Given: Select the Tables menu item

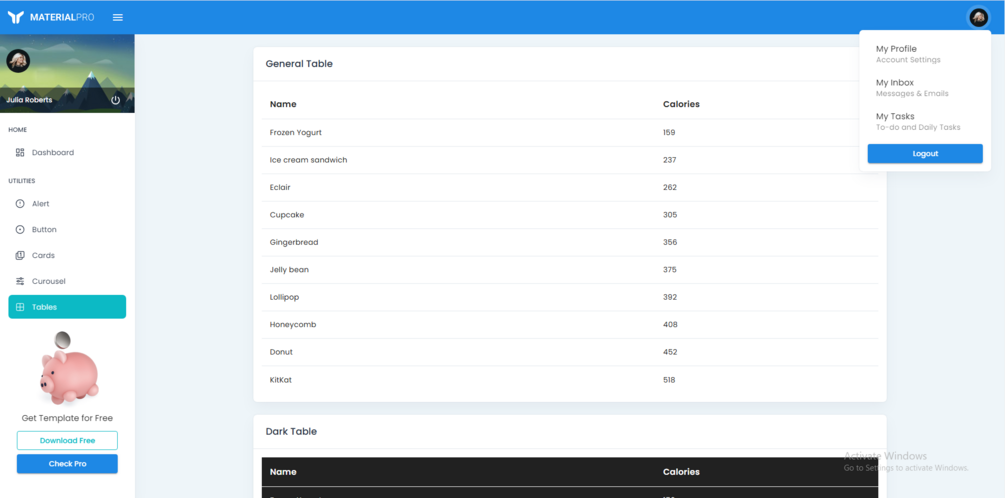Looking at the screenshot, I should [x=67, y=307].
